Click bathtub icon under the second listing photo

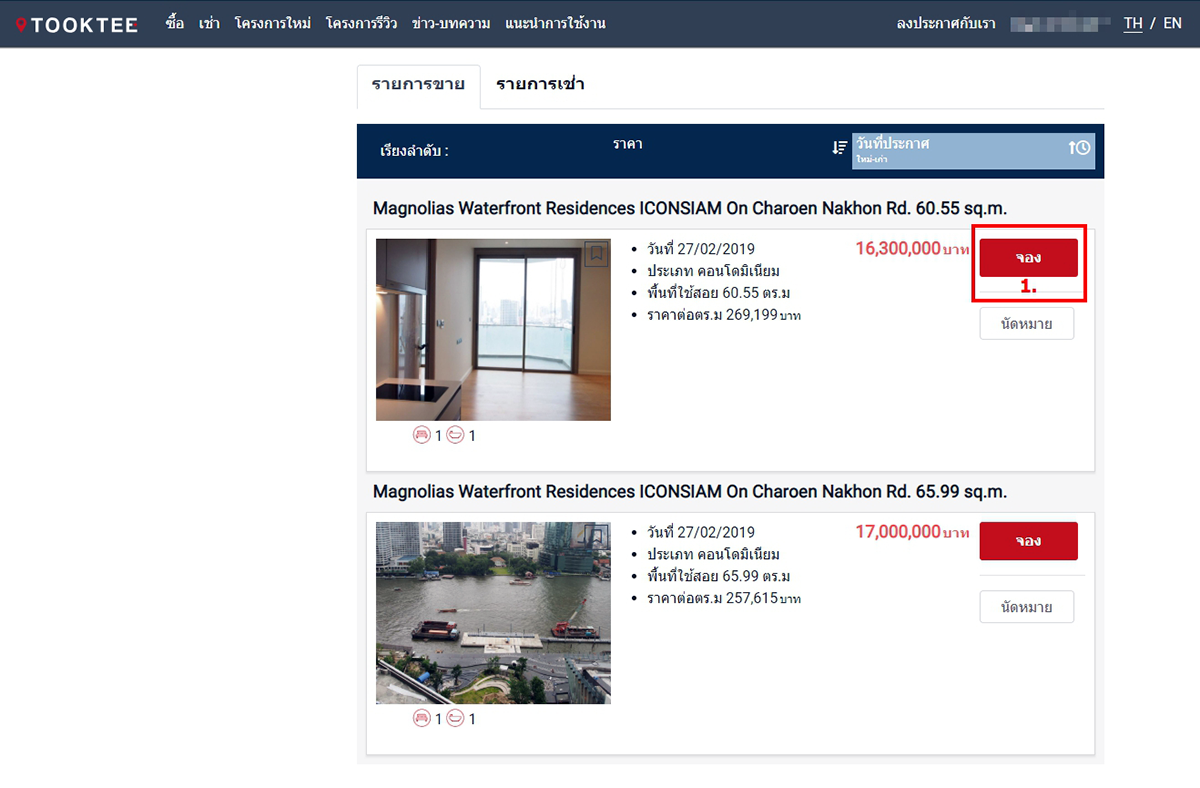tap(455, 718)
